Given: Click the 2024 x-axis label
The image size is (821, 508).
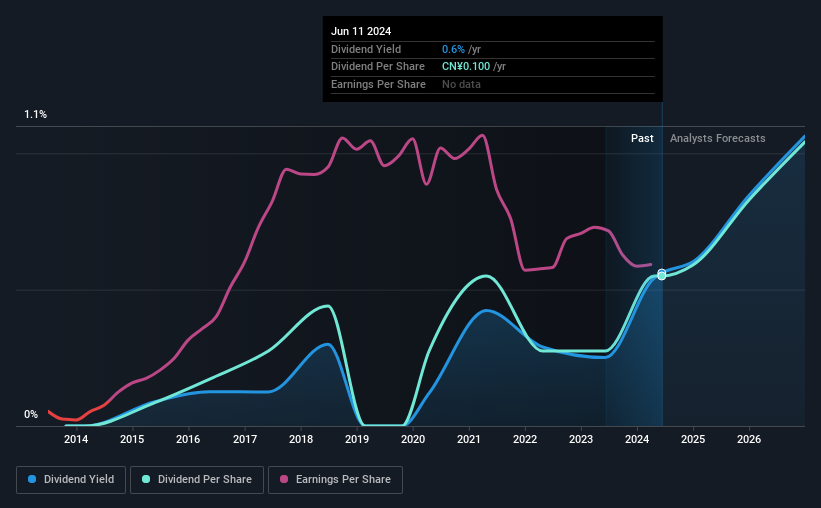Looking at the screenshot, I should click(x=637, y=439).
